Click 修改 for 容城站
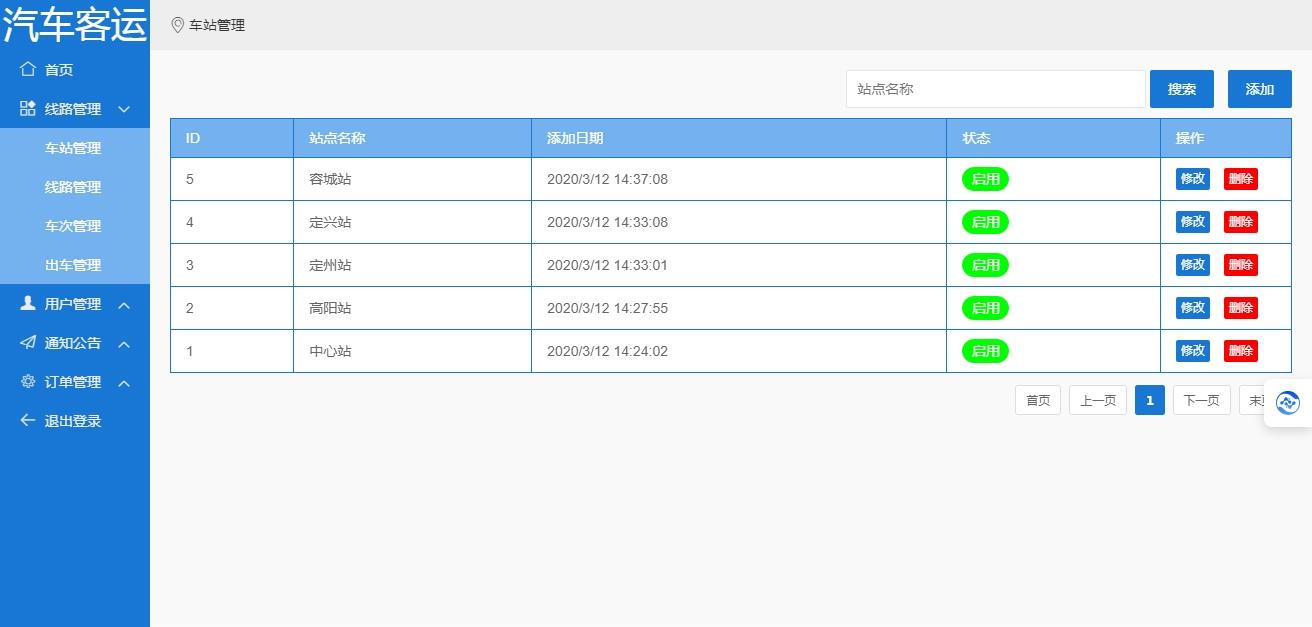The height and width of the screenshot is (627, 1312). pyautogui.click(x=1192, y=179)
